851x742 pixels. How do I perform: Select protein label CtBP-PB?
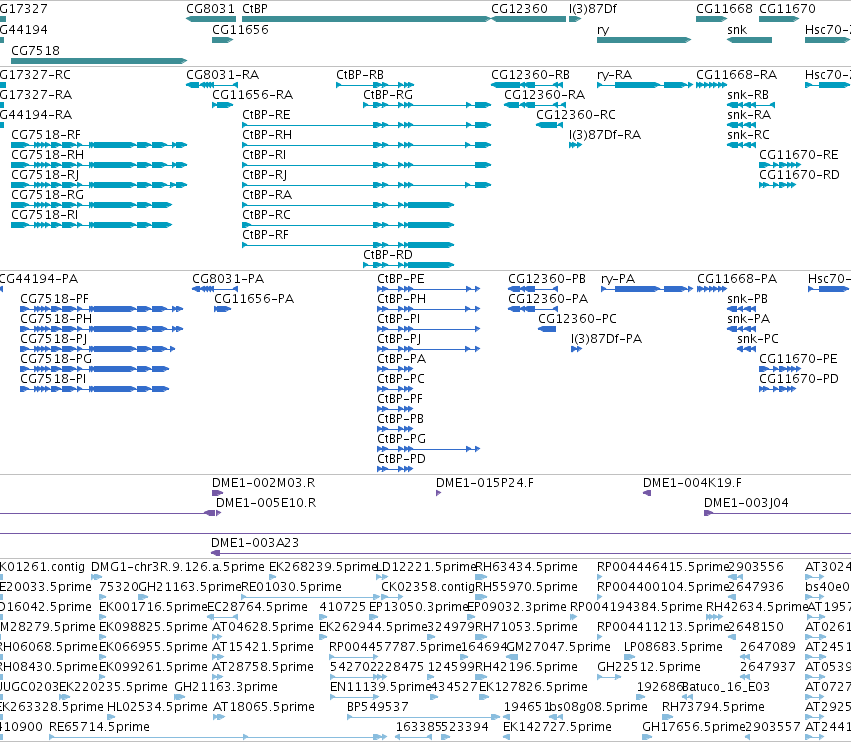click(x=401, y=418)
